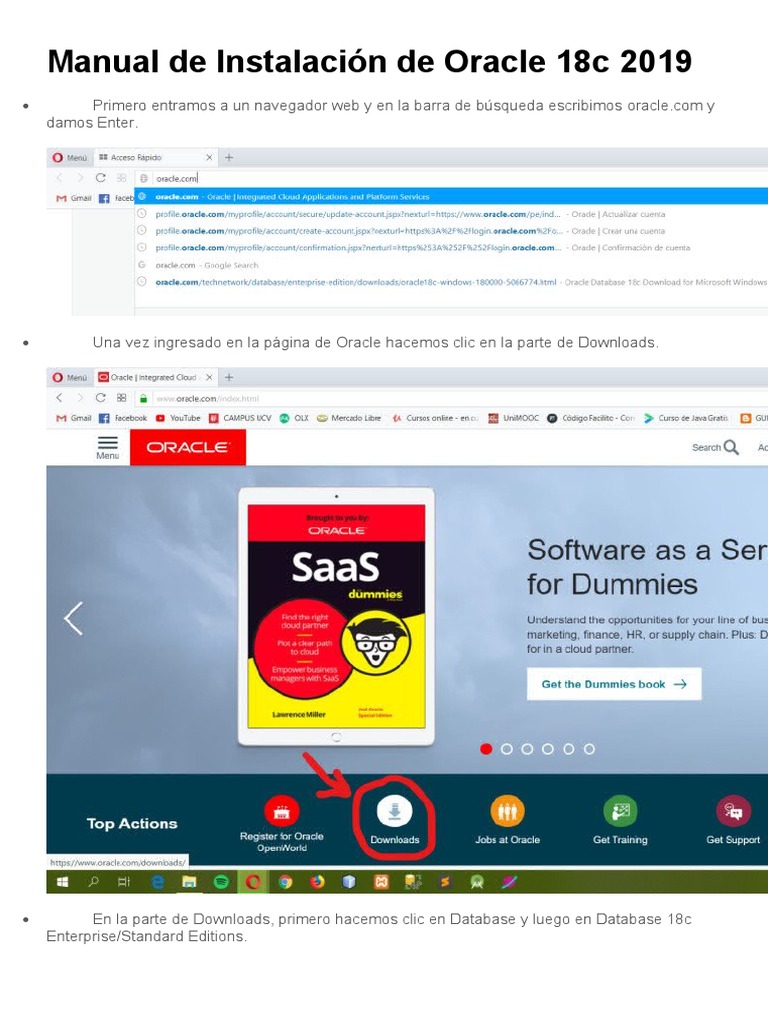Click the SaaS for Dummies tablet image
The height and width of the screenshot is (1024, 768).
click(336, 616)
